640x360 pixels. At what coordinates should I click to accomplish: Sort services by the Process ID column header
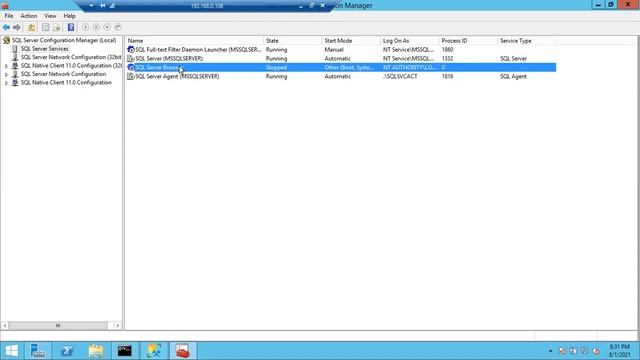[x=468, y=41]
